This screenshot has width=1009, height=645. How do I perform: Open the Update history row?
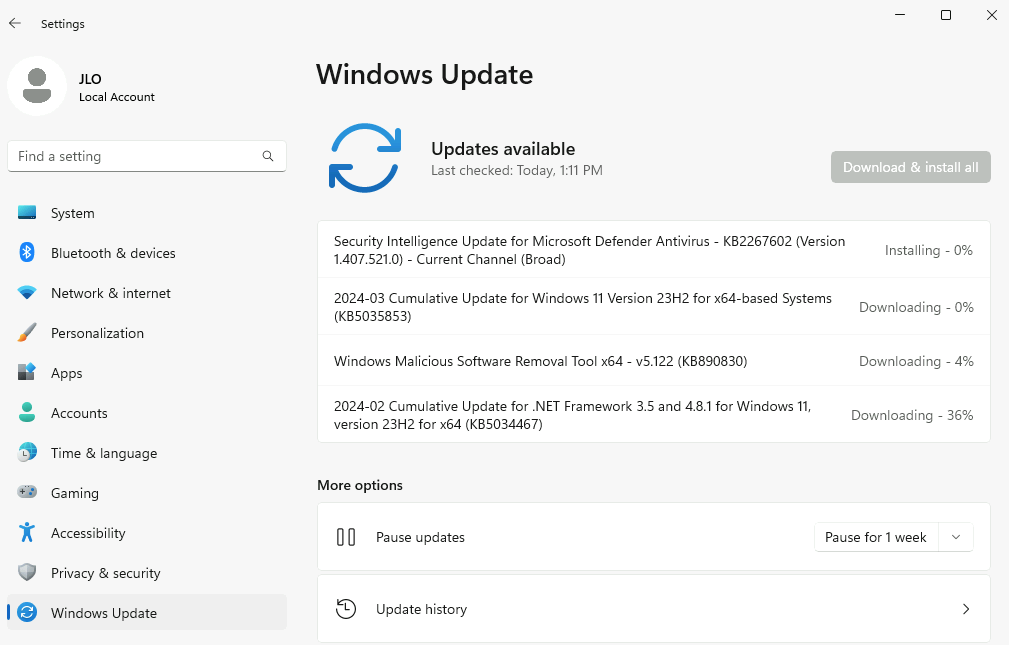pyautogui.click(x=654, y=609)
